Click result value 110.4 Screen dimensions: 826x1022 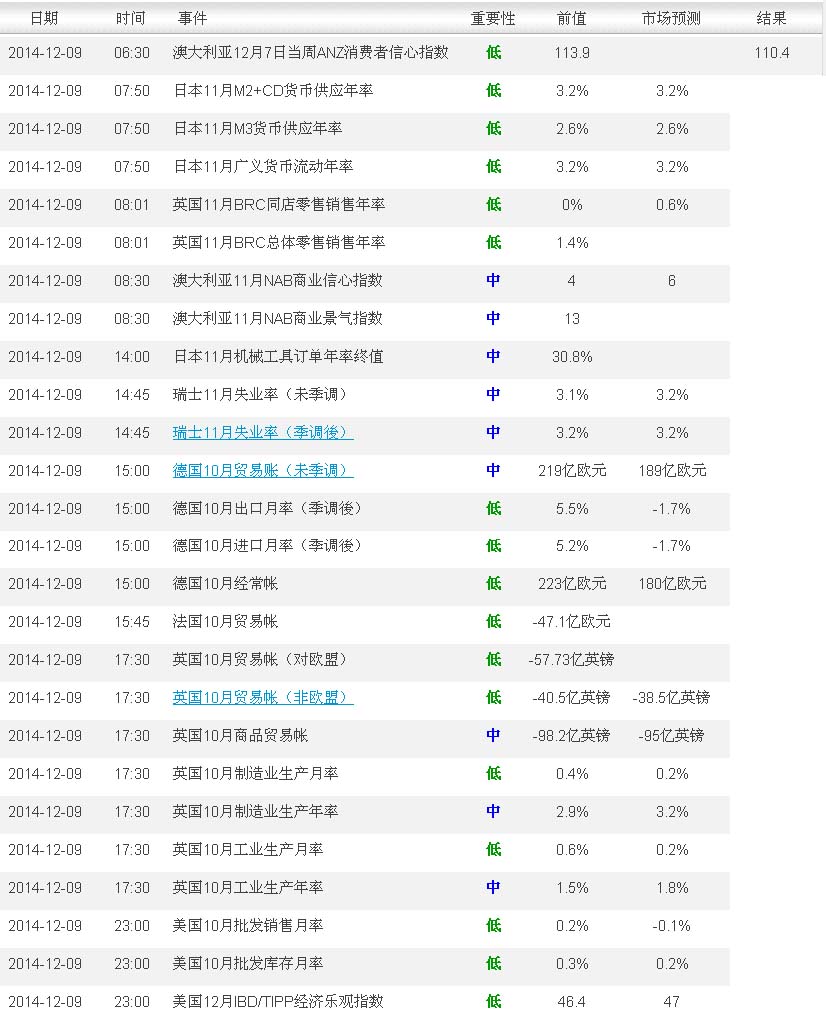pyautogui.click(x=772, y=53)
